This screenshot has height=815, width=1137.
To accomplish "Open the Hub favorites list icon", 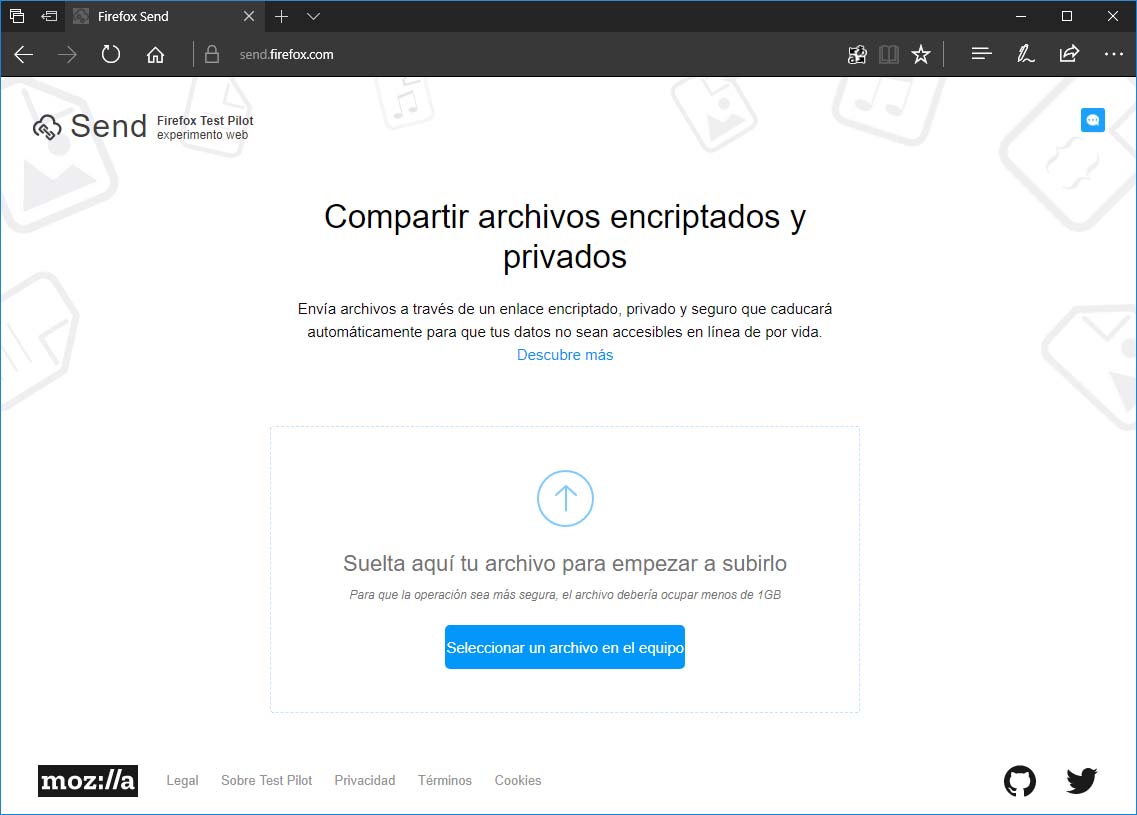I will tap(982, 54).
